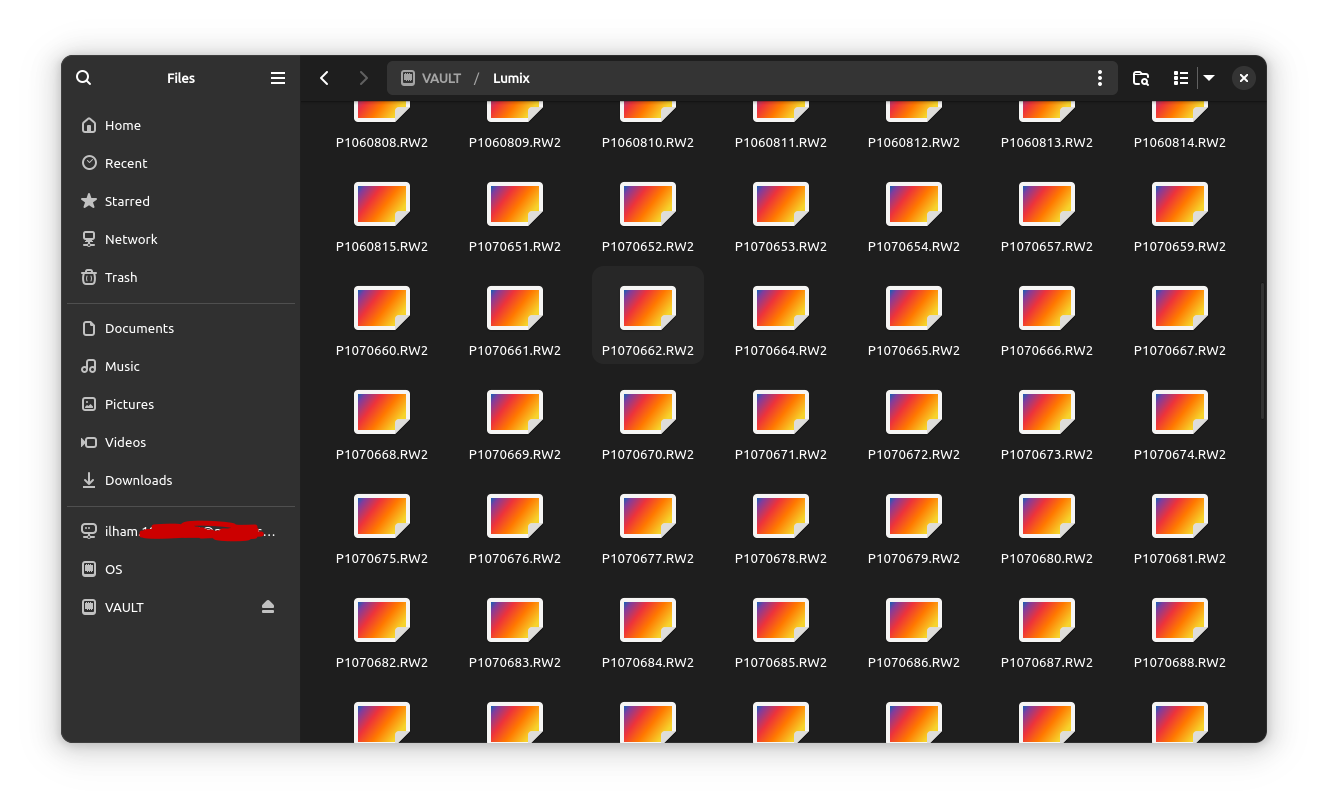
Task: Select file P1070687.RW2
Action: [x=1047, y=633]
